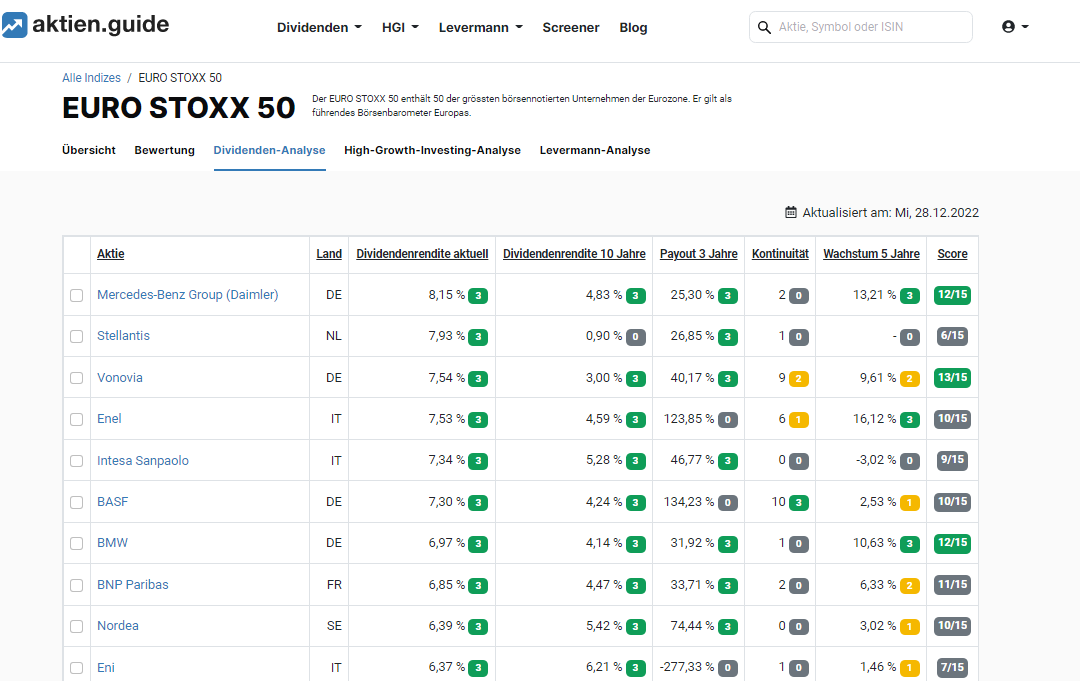This screenshot has width=1080, height=681.
Task: Focus the Aktie, Symbol oder ISIN search field
Action: [x=861, y=27]
